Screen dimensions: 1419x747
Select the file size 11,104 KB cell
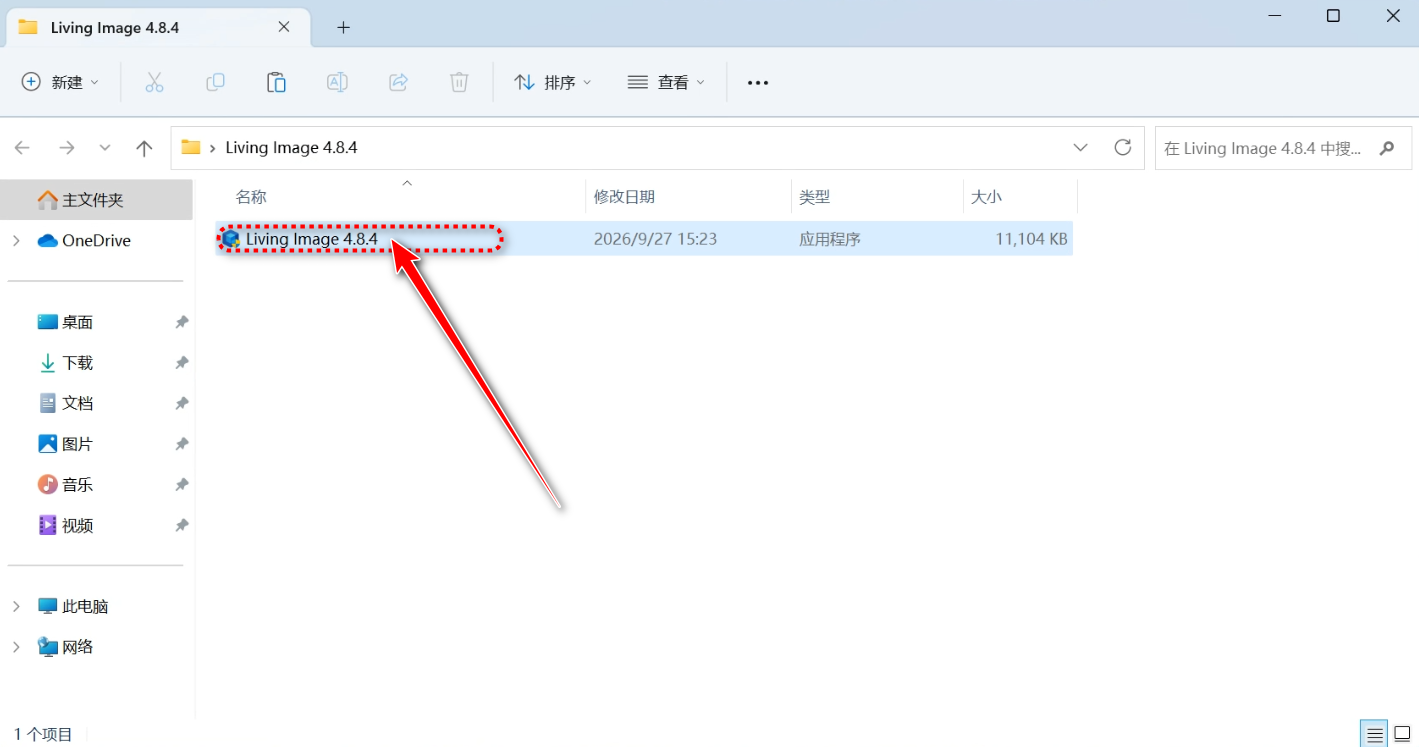point(1031,239)
